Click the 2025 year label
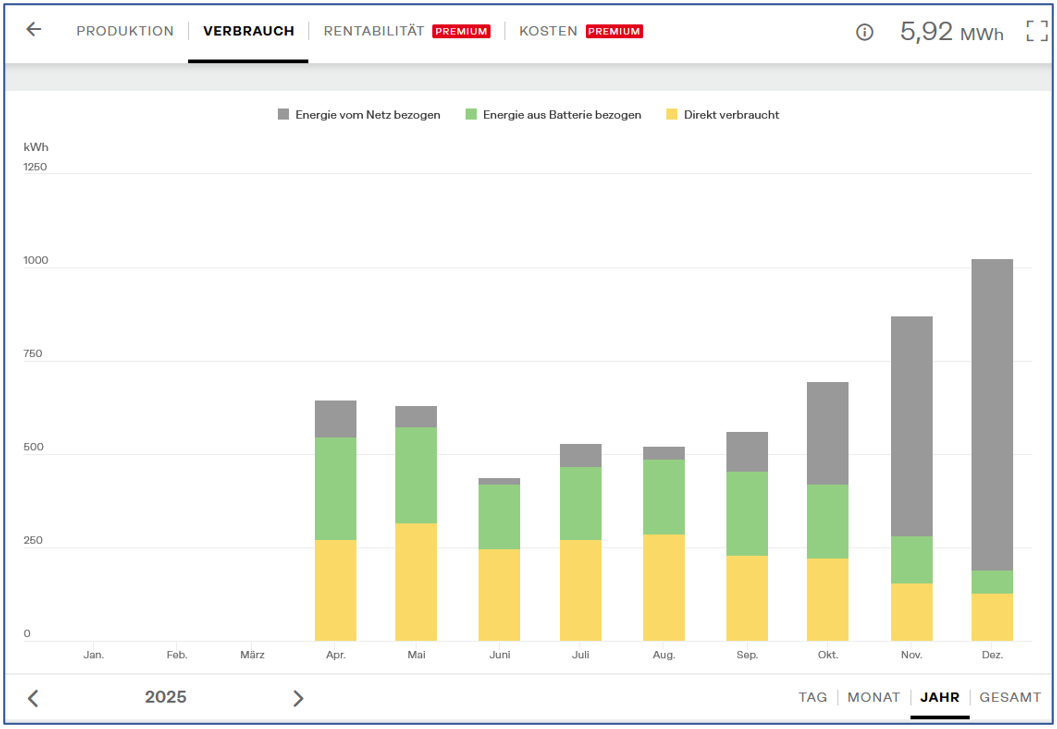The width and height of the screenshot is (1057, 729). tap(165, 697)
